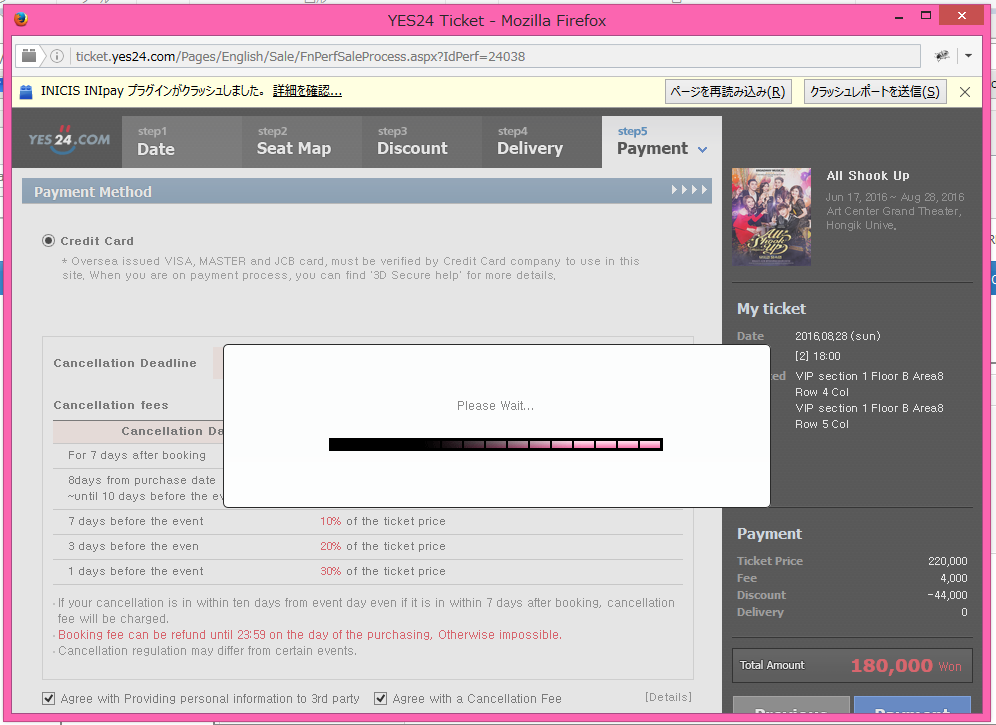996x725 pixels.
Task: Select the Credit Card radio button
Action: tap(48, 241)
